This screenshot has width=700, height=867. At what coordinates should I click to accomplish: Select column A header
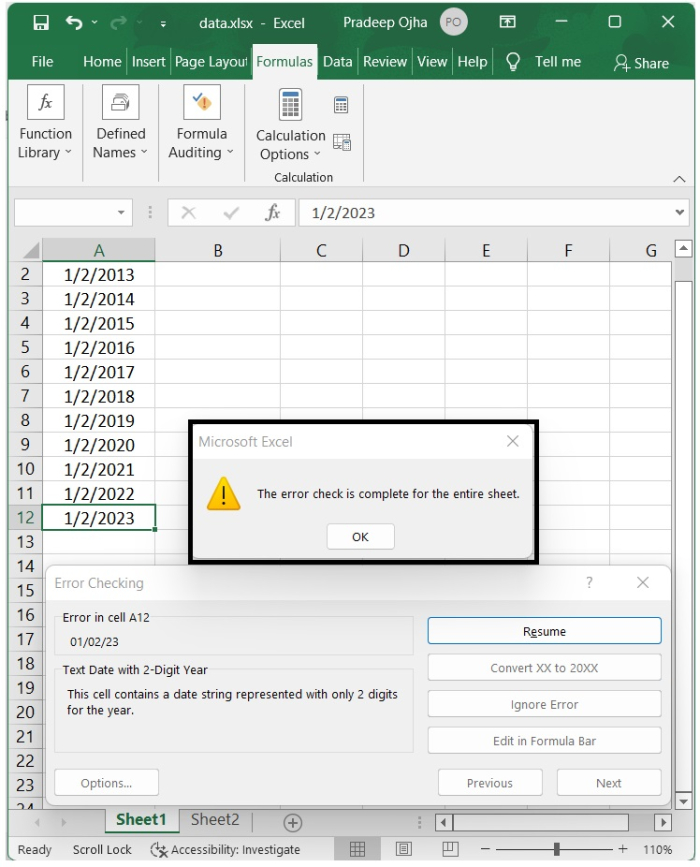pos(99,250)
